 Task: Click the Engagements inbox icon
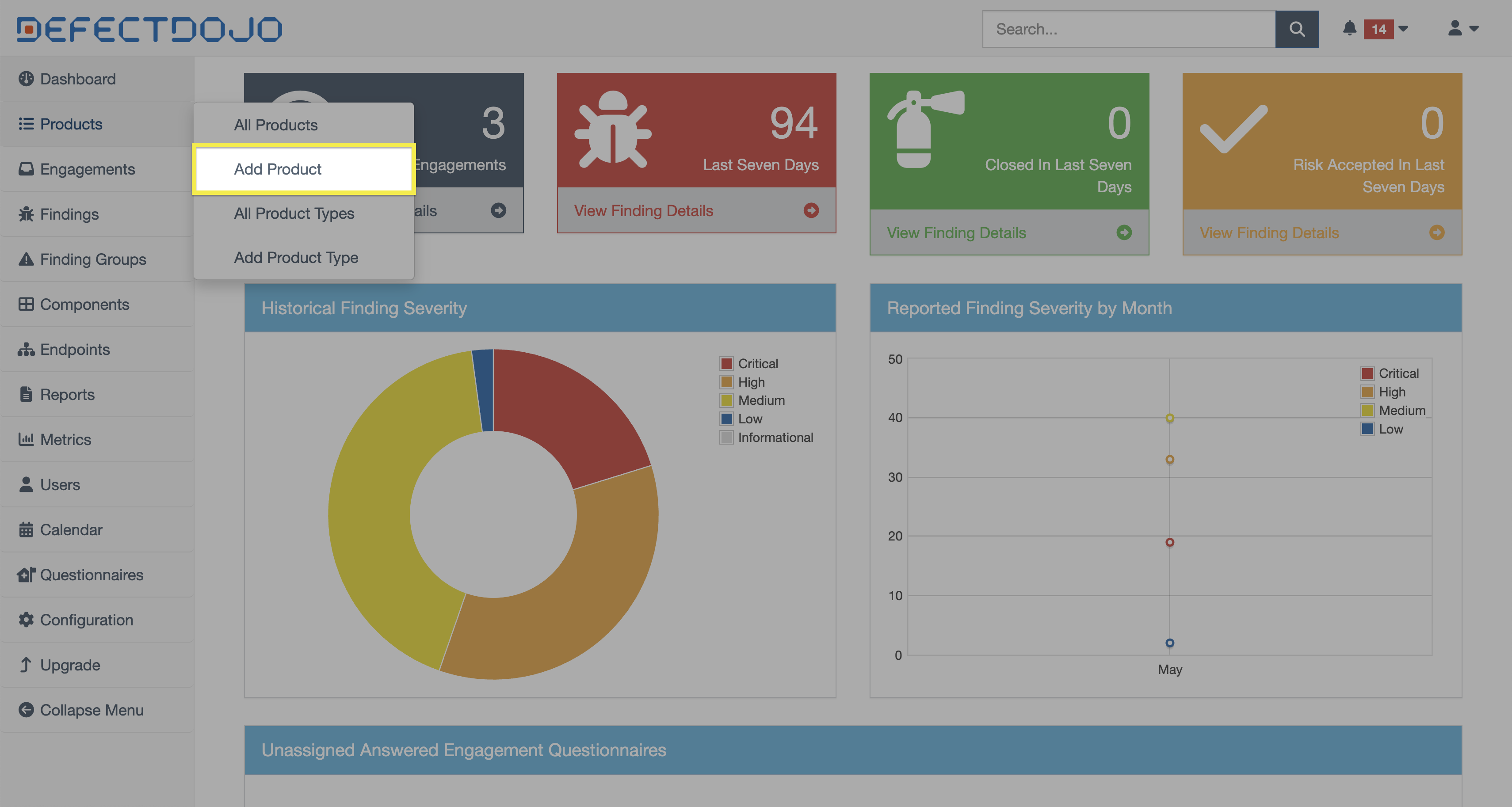click(26, 169)
